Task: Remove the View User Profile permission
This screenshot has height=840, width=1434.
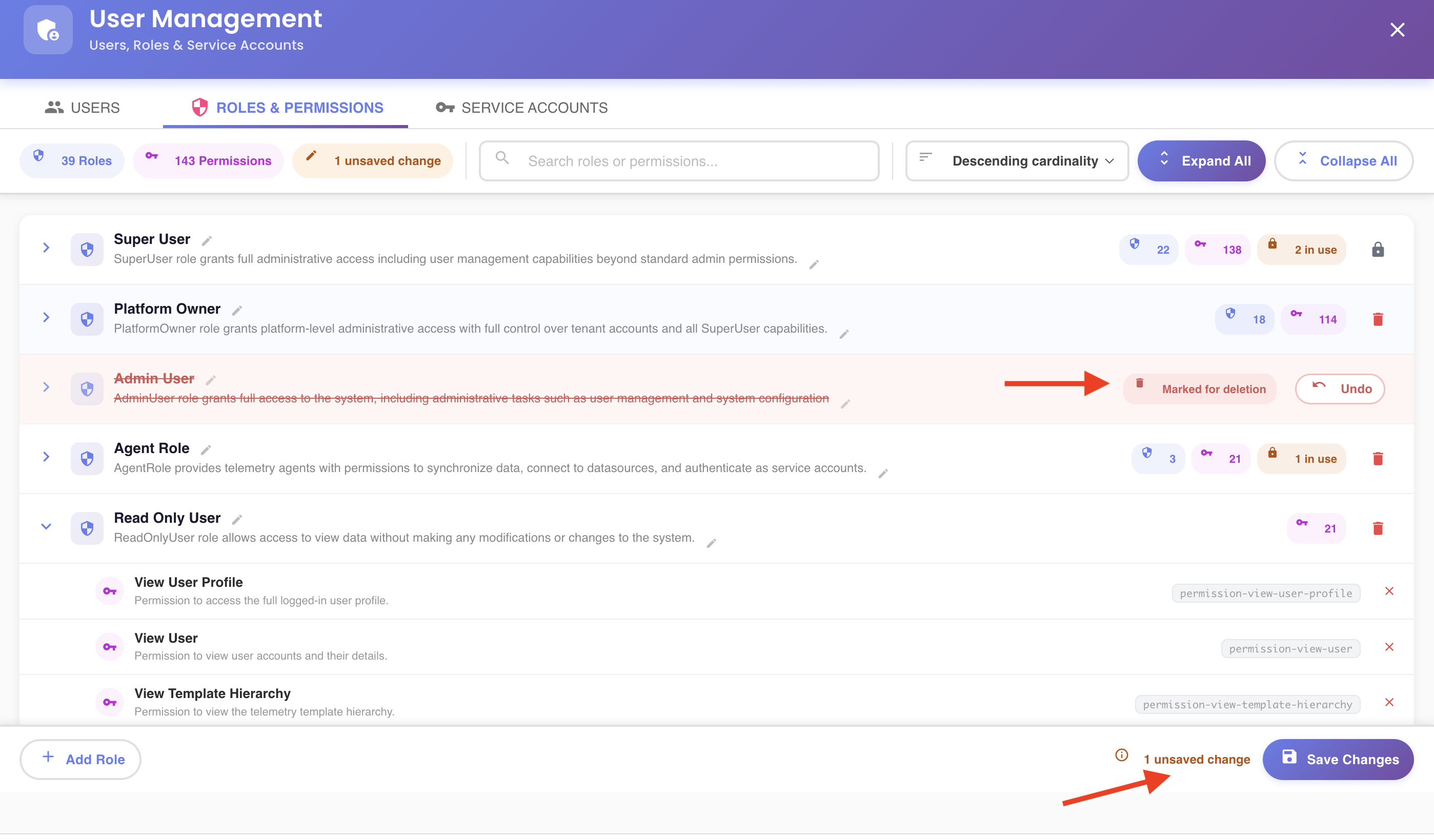Action: [x=1389, y=591]
